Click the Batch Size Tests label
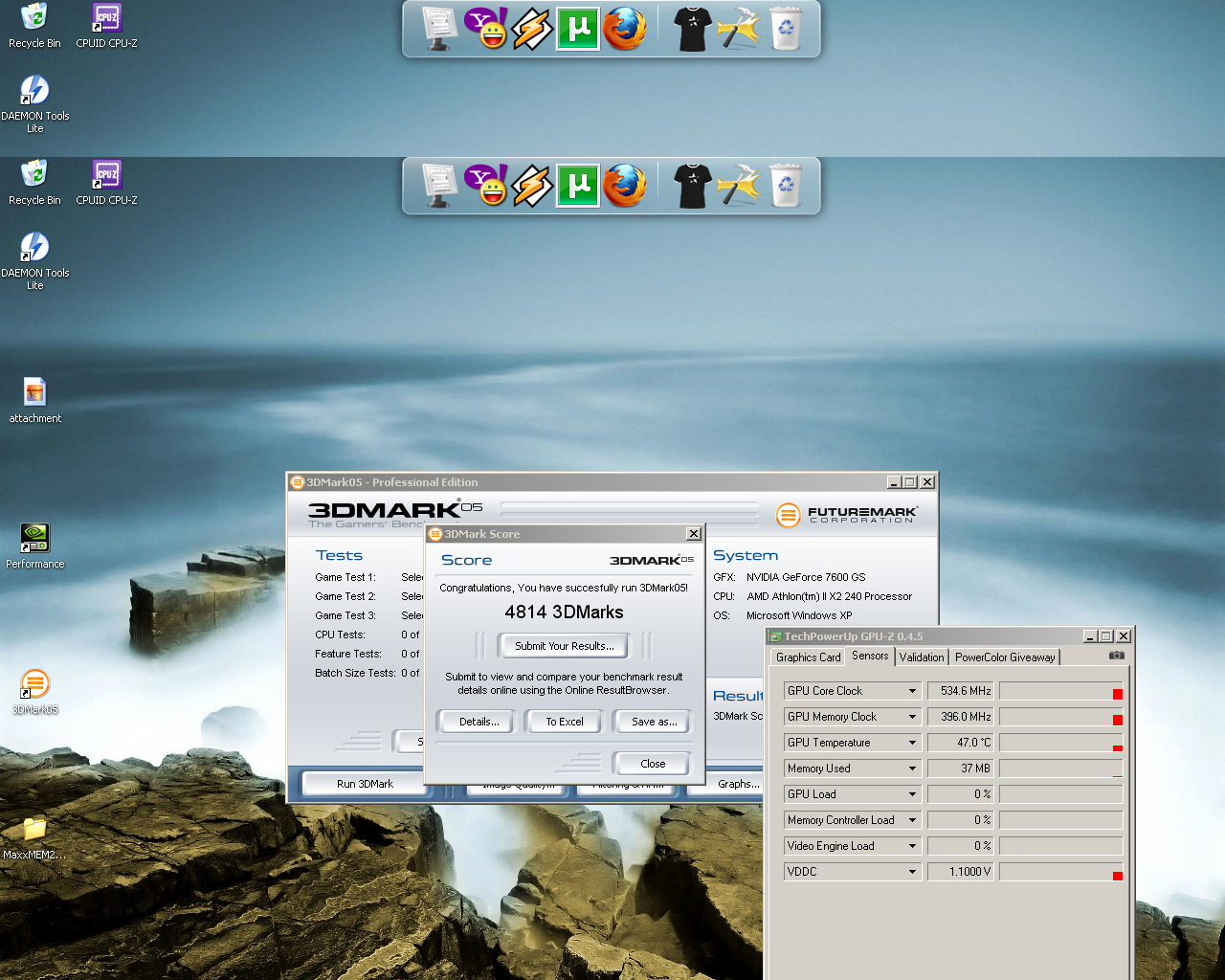The height and width of the screenshot is (980, 1225). (x=355, y=673)
